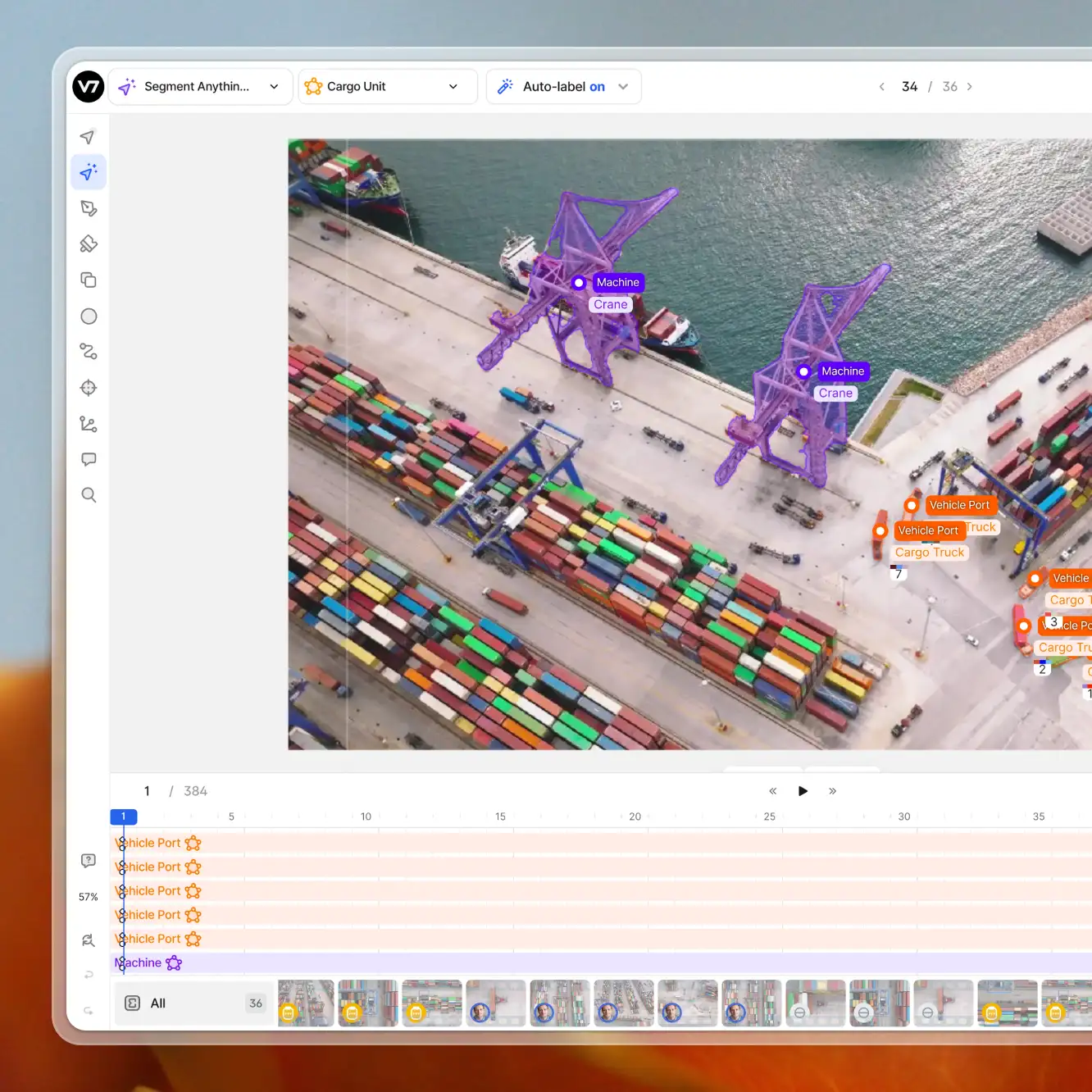
Task: Toggle auto-label on the first Vehicle Port track
Action: point(193,843)
